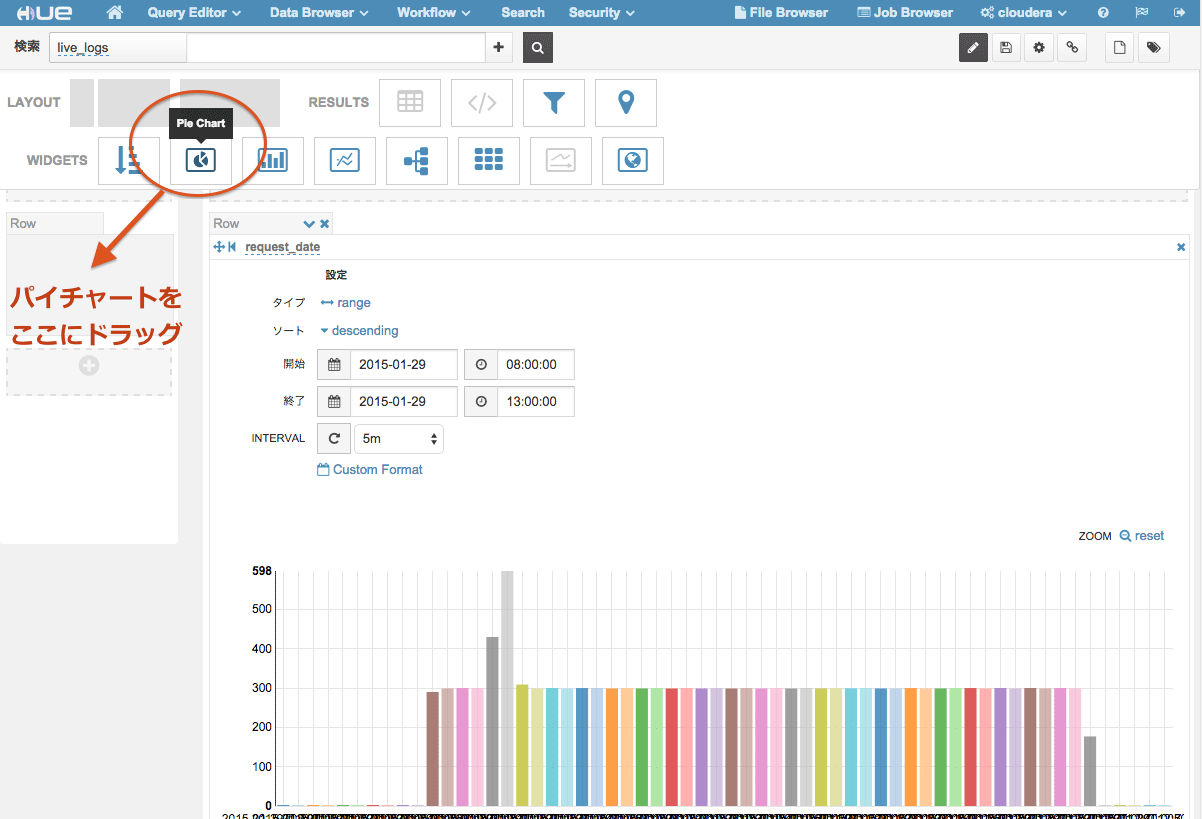Image resolution: width=1202 pixels, height=819 pixels.
Task: Click the plus button beside search field
Action: pos(499,48)
